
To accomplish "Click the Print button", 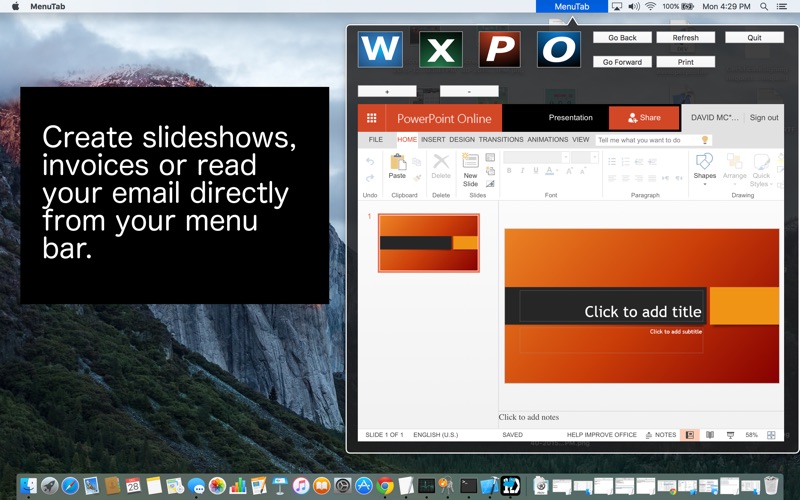I will (x=685, y=62).
